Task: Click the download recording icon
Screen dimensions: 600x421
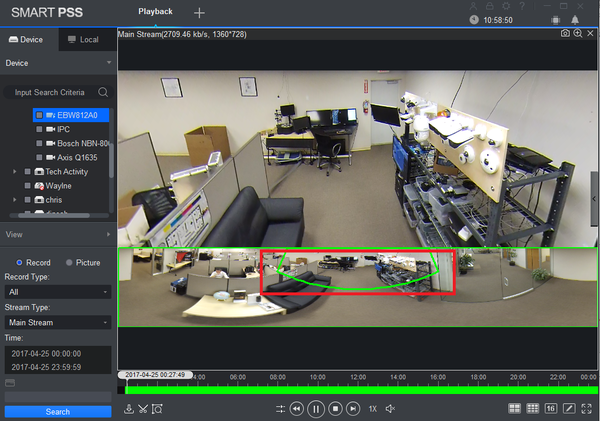Action: click(x=129, y=409)
